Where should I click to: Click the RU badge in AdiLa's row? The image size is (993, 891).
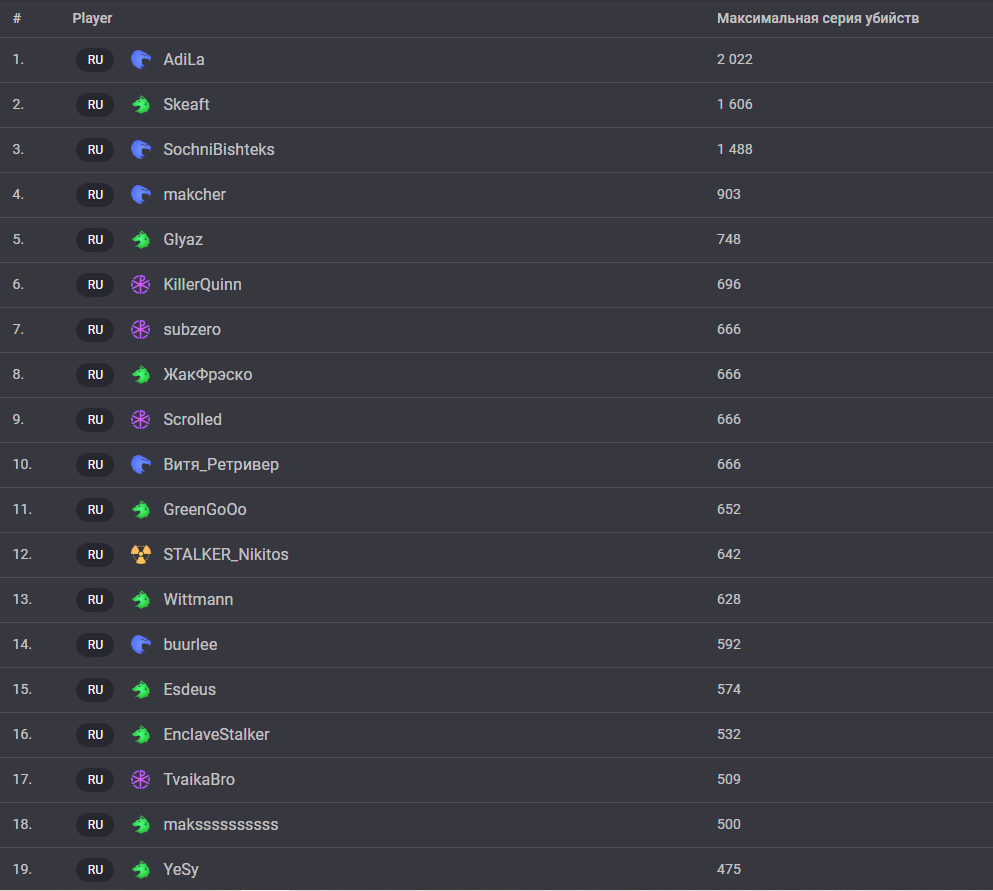pos(95,60)
